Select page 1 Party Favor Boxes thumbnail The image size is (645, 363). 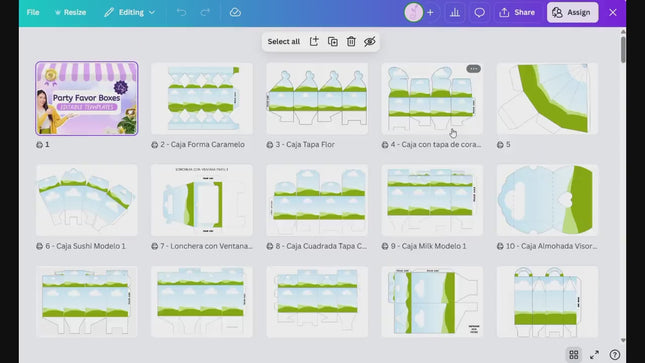tap(87, 98)
